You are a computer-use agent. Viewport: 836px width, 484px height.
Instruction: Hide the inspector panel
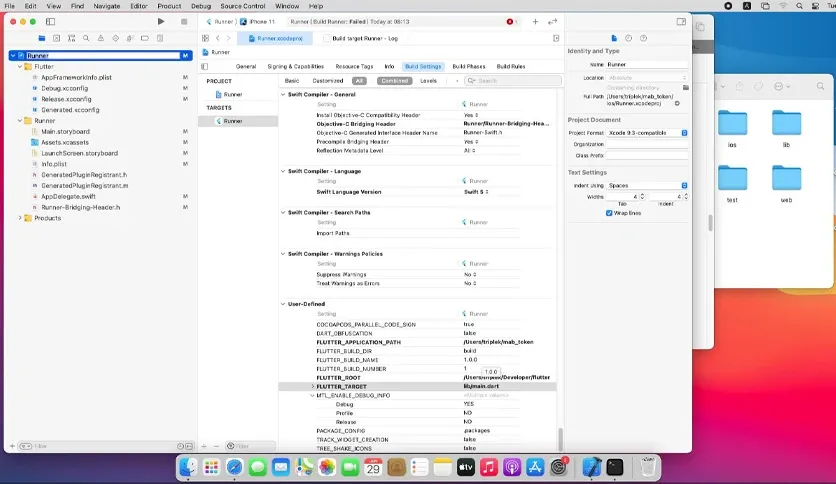click(x=681, y=21)
